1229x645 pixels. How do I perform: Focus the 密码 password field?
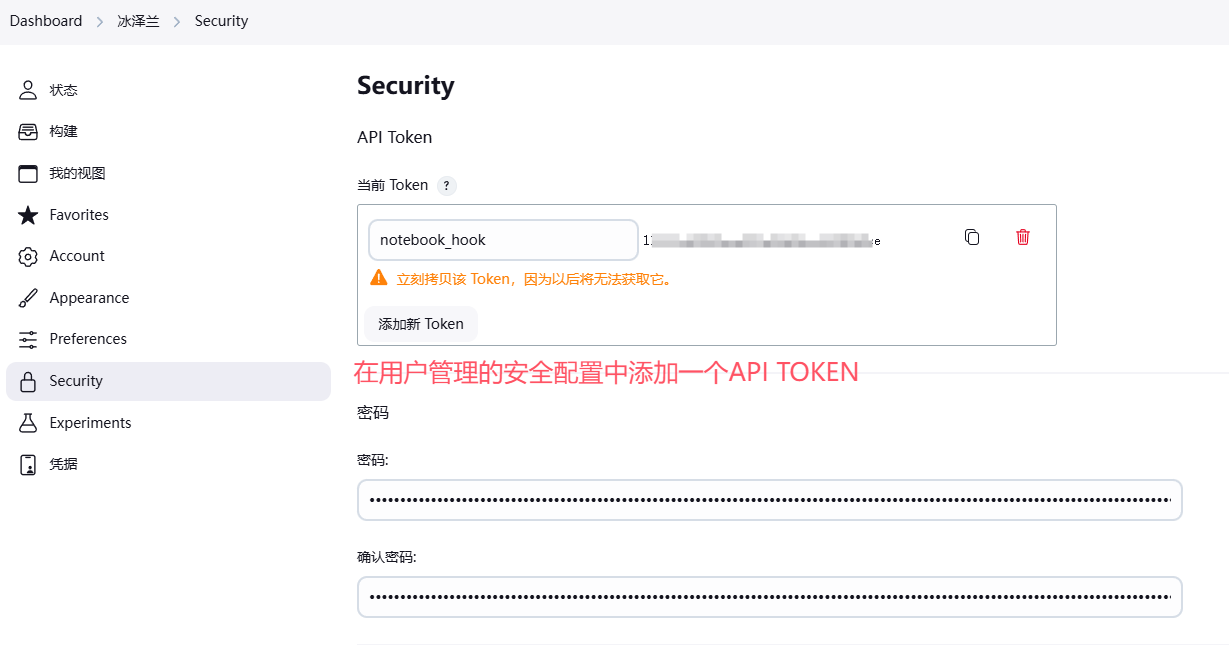pos(769,500)
